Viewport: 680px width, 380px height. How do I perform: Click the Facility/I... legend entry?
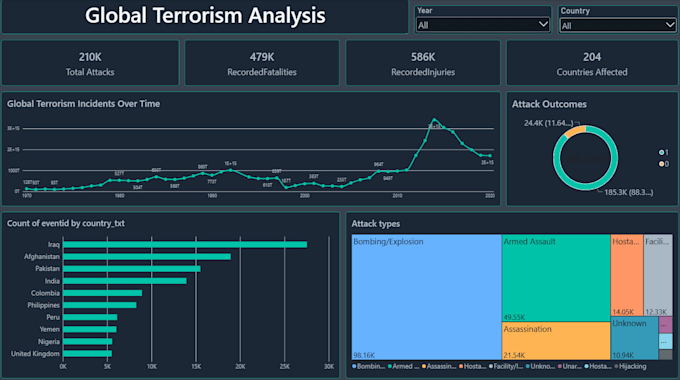click(x=506, y=367)
